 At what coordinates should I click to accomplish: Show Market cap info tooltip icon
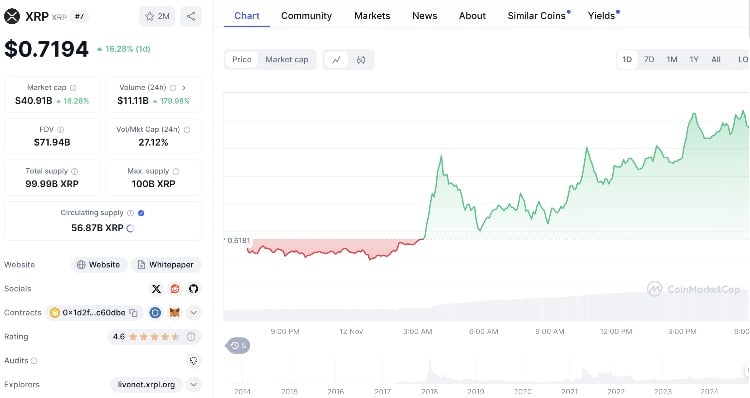point(73,88)
